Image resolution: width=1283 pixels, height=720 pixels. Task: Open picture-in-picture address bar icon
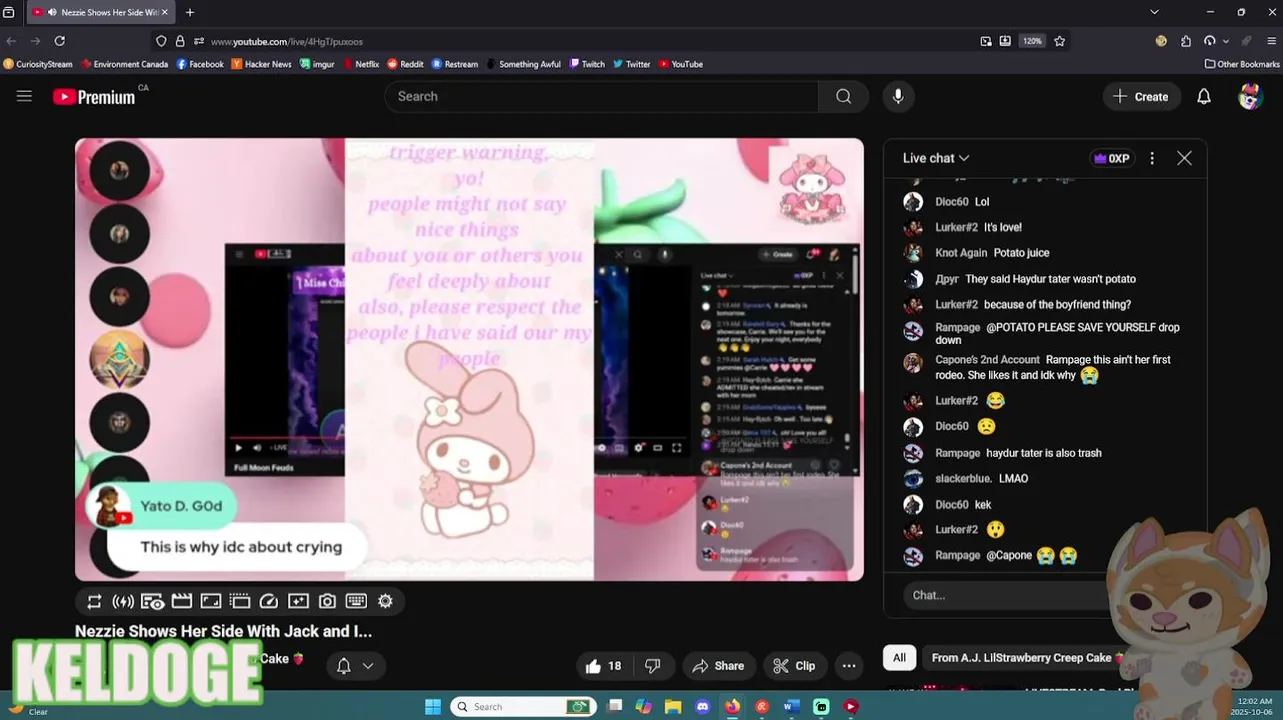[x=986, y=41]
